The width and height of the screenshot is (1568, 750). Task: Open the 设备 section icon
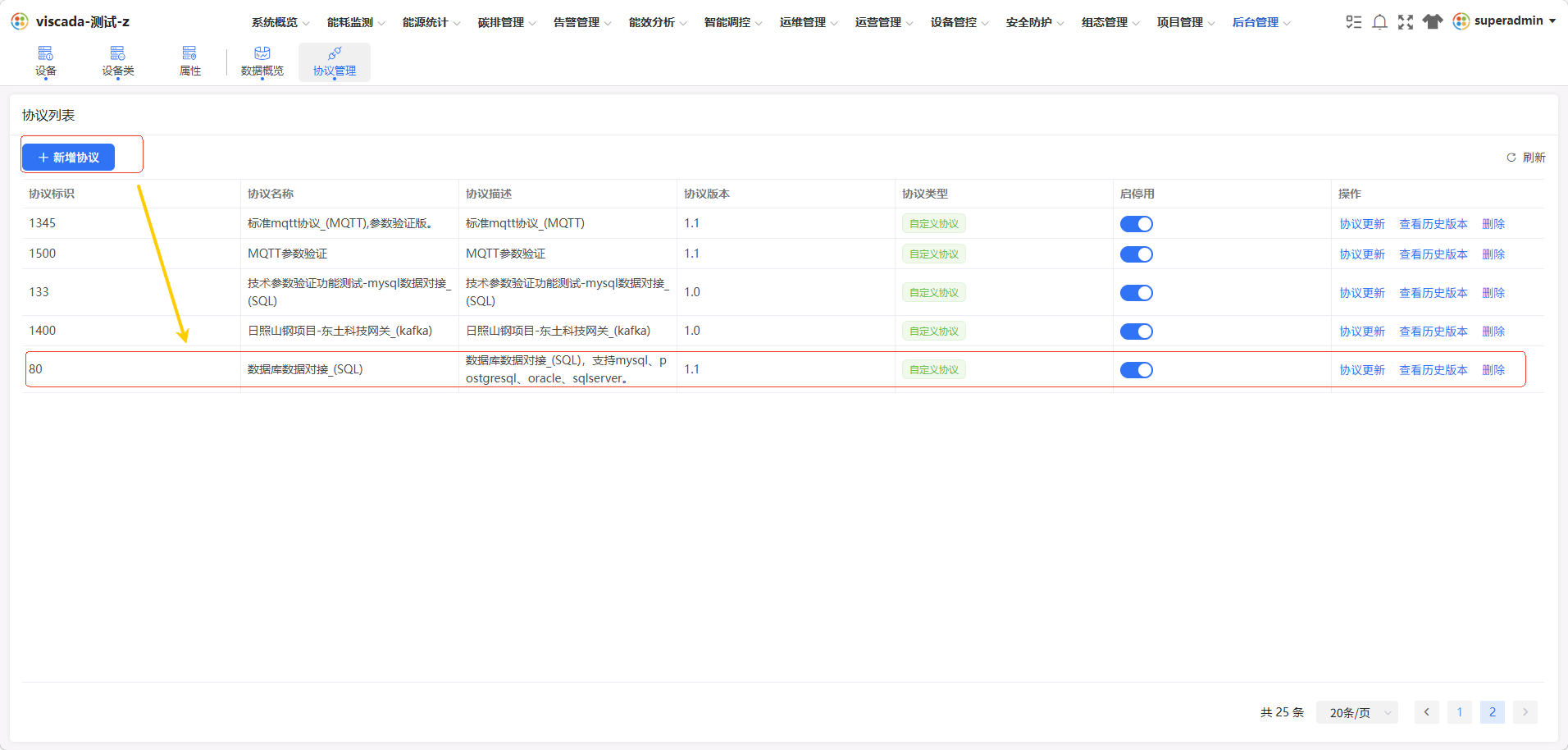(46, 53)
